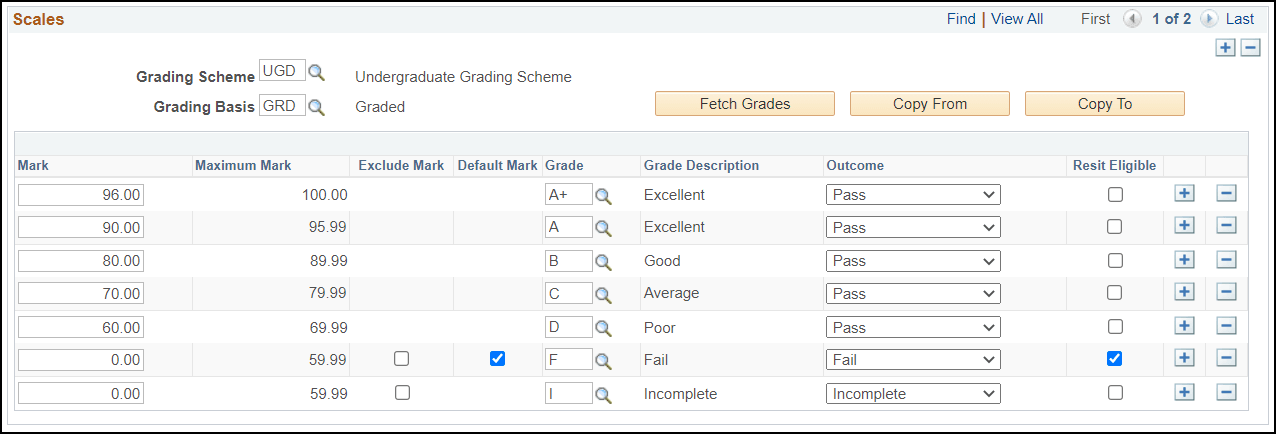Open the Grading Basis lookup magnifier
The image size is (1276, 434).
click(316, 107)
